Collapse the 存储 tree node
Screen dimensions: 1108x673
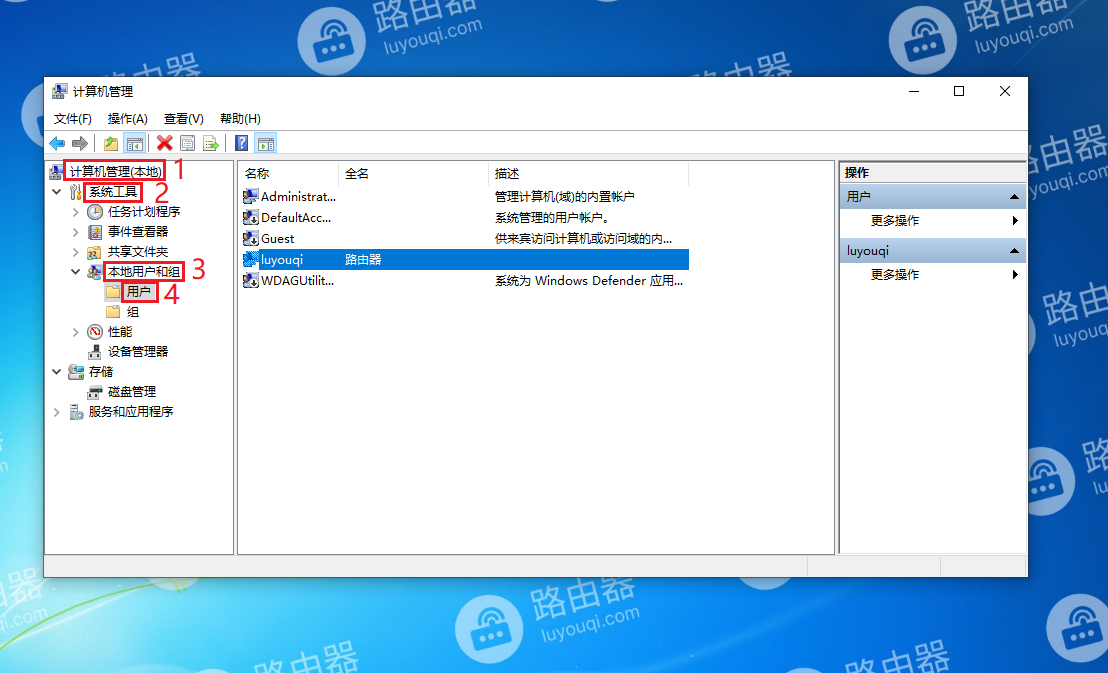57,372
